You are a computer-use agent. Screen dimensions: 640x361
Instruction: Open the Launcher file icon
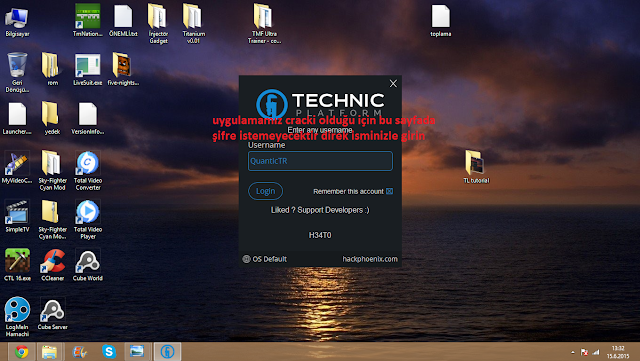pyautogui.click(x=17, y=118)
